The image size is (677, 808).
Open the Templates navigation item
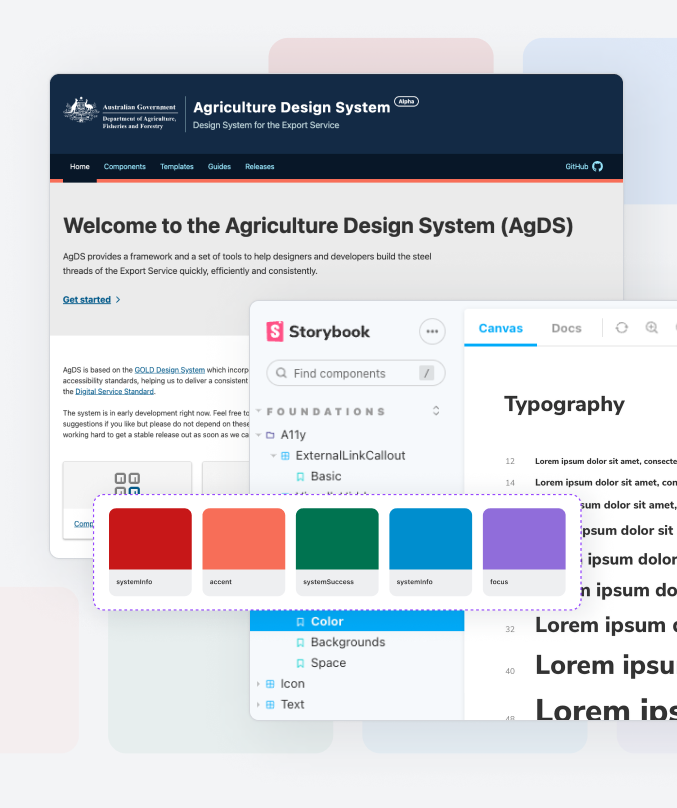click(x=177, y=167)
